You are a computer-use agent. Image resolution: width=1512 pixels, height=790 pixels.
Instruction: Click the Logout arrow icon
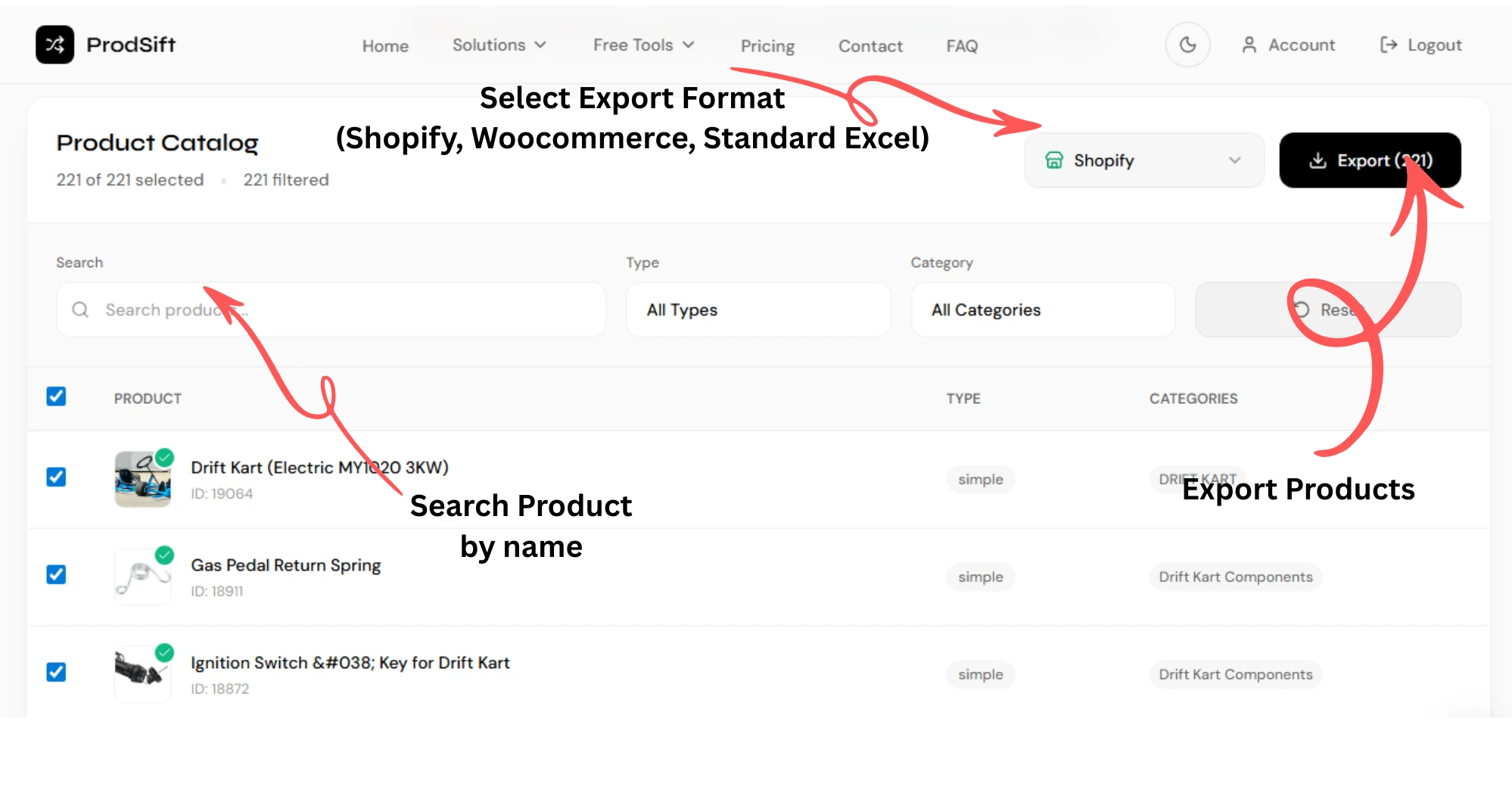pos(1388,45)
